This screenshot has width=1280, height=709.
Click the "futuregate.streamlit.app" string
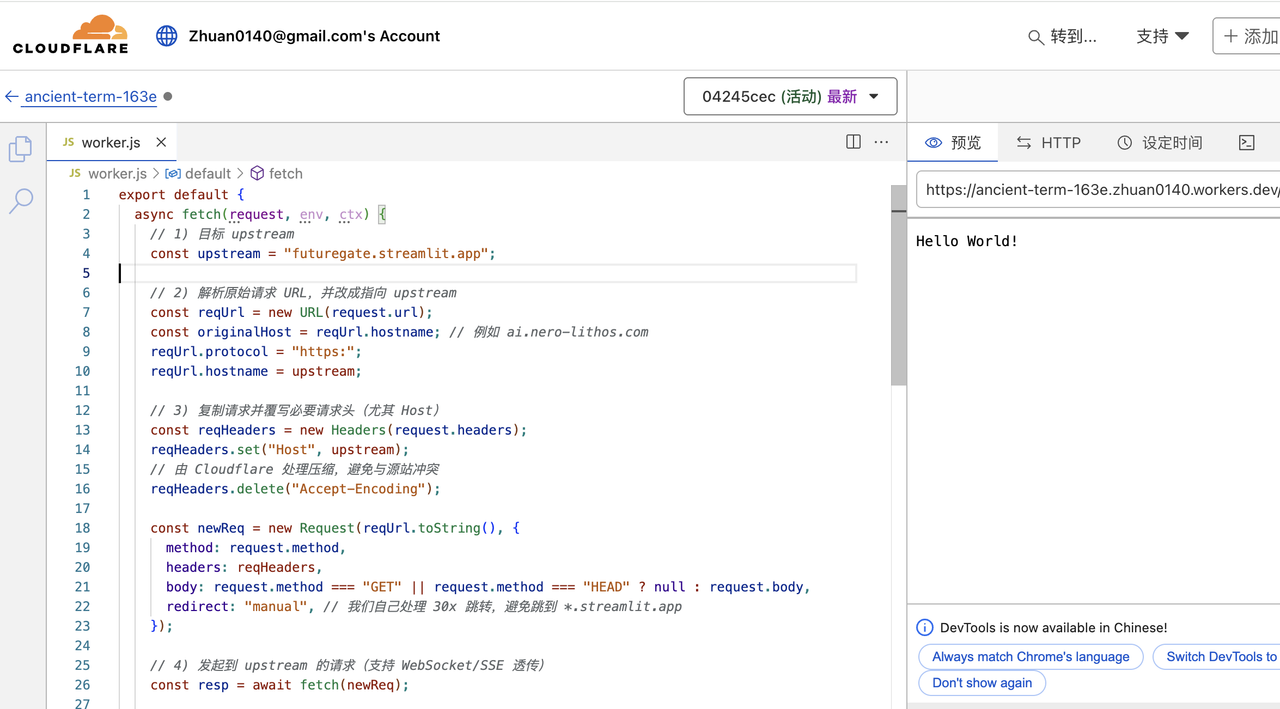point(387,254)
